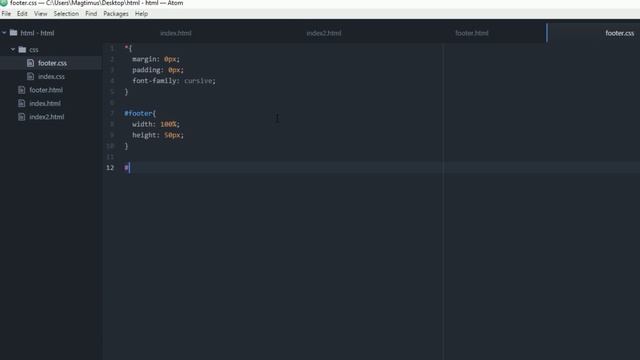
Task: Place cursor after '#' on line 12
Action: point(129,168)
